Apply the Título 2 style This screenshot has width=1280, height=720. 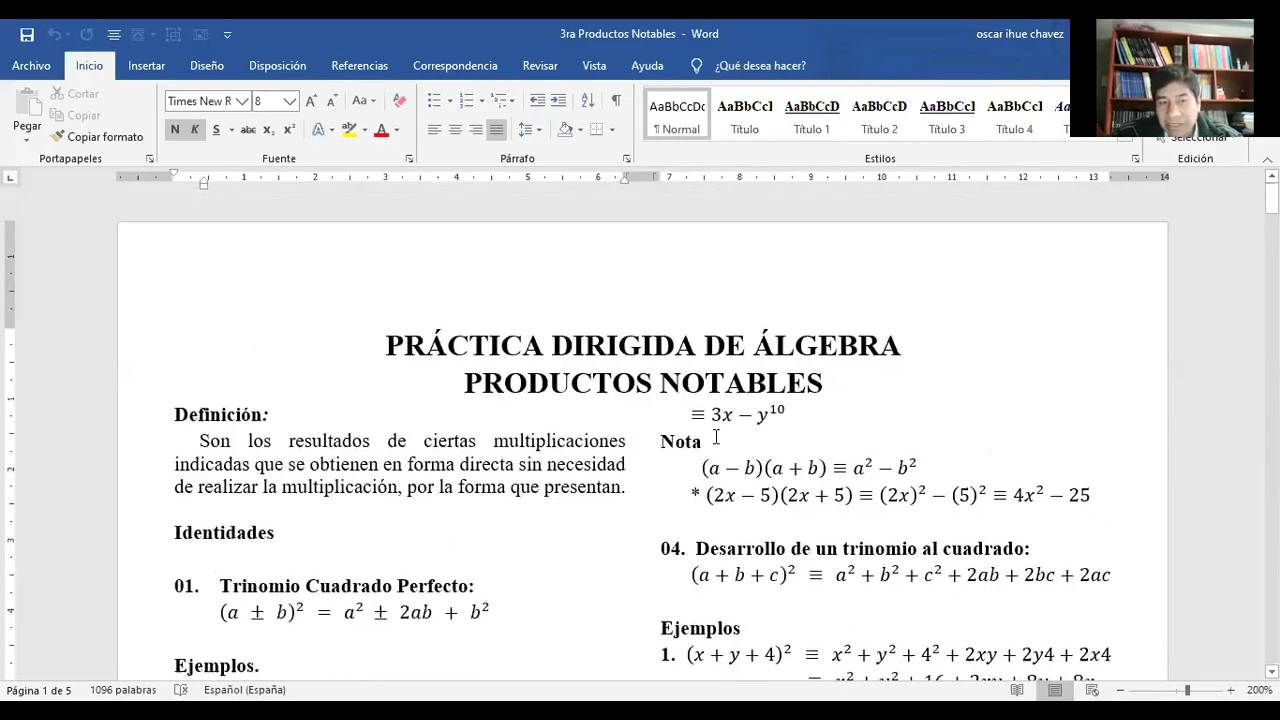pyautogui.click(x=879, y=116)
